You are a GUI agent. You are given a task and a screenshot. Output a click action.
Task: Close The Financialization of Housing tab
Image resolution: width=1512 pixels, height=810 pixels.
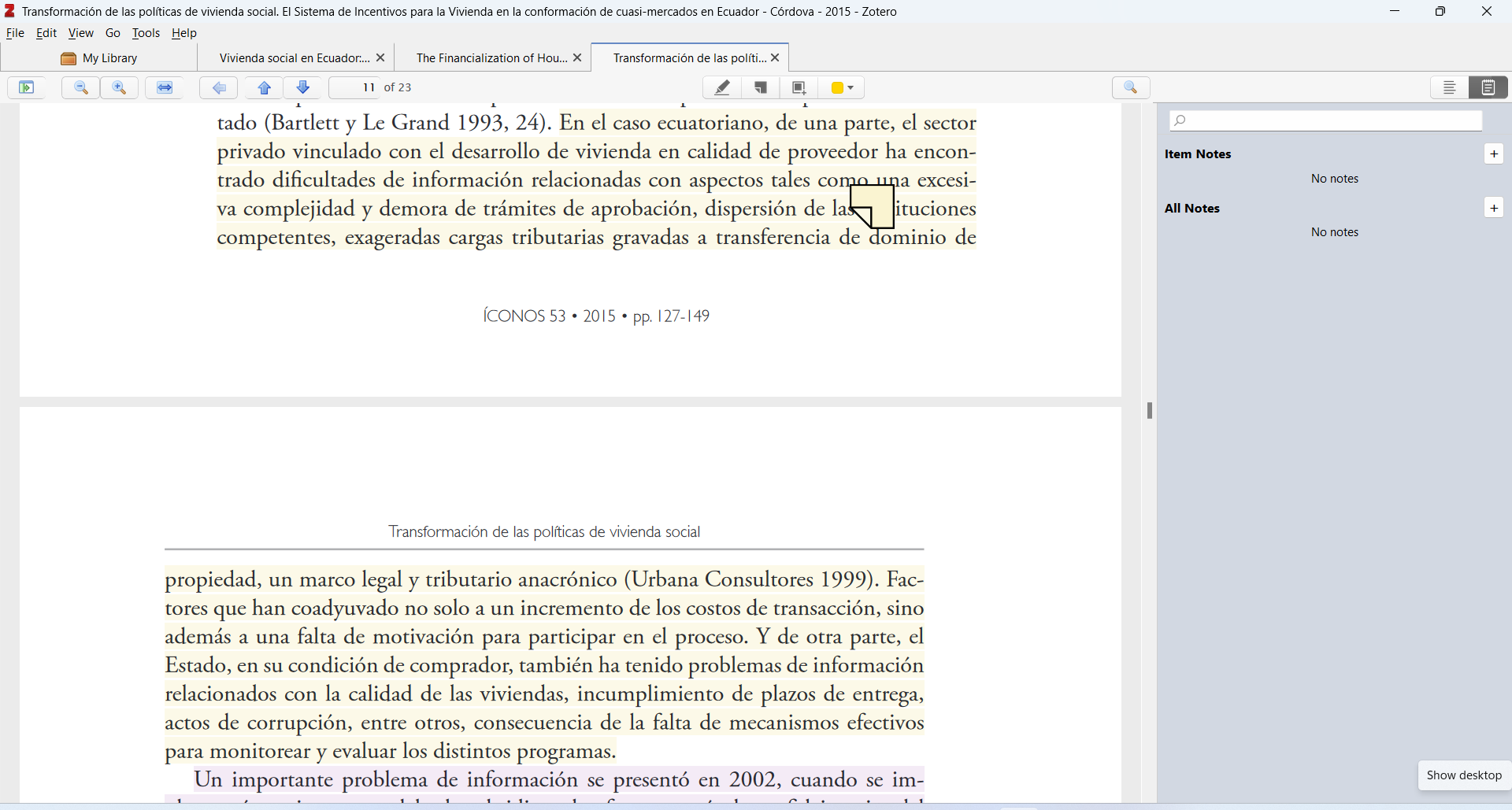click(578, 58)
